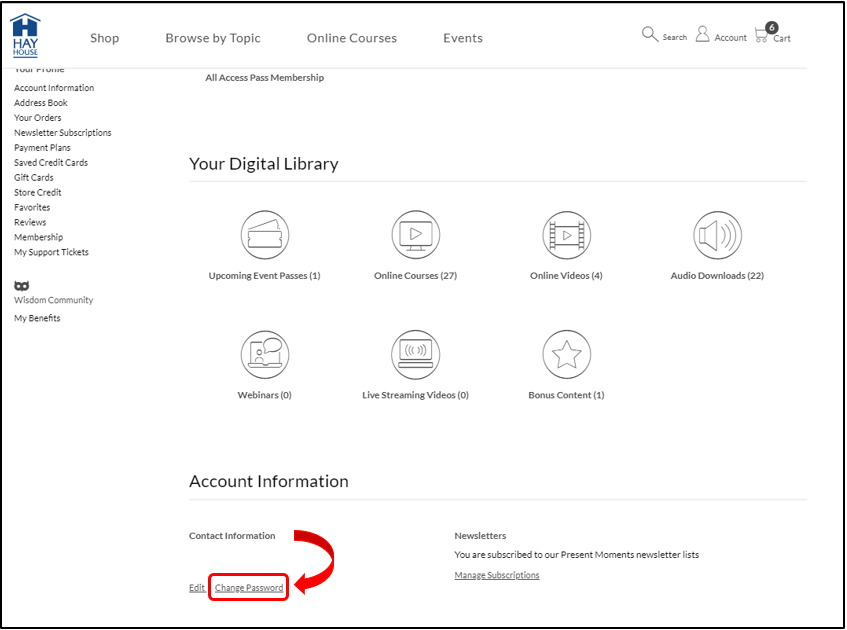
Task: Open the Account user icon
Action: click(703, 35)
